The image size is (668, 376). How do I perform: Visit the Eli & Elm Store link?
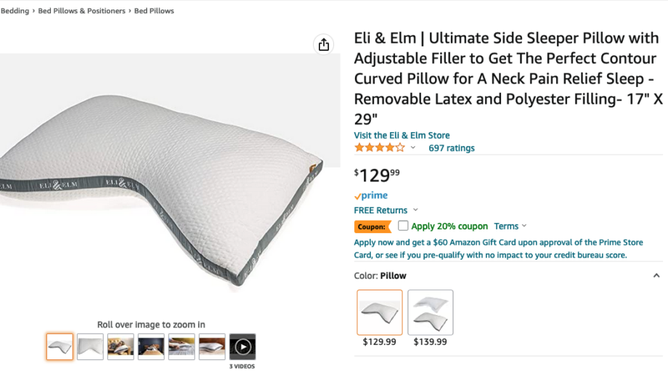(x=402, y=135)
